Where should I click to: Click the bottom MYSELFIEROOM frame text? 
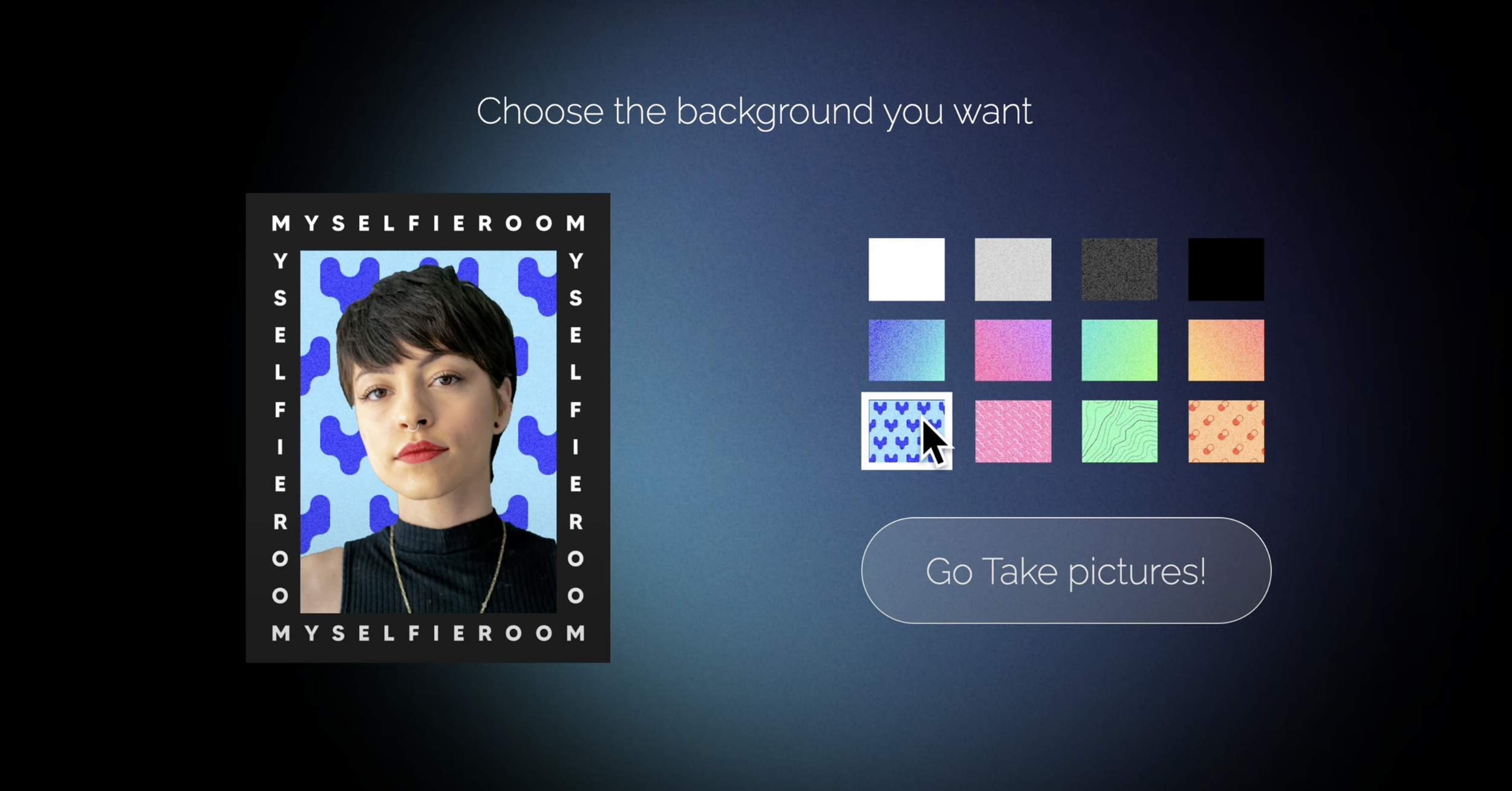pyautogui.click(x=428, y=633)
